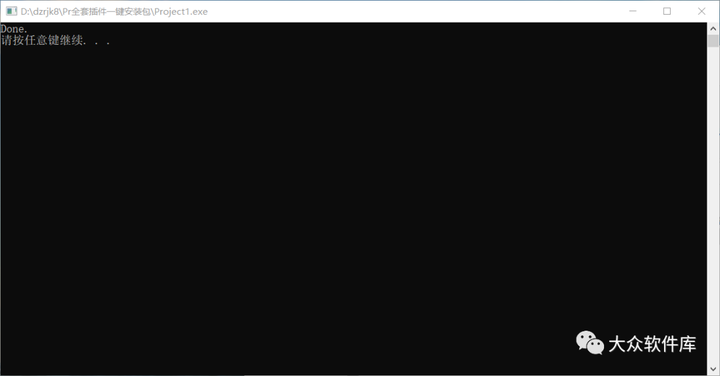Click the 'Done.' output line
720x376 pixels.
click(x=14, y=29)
